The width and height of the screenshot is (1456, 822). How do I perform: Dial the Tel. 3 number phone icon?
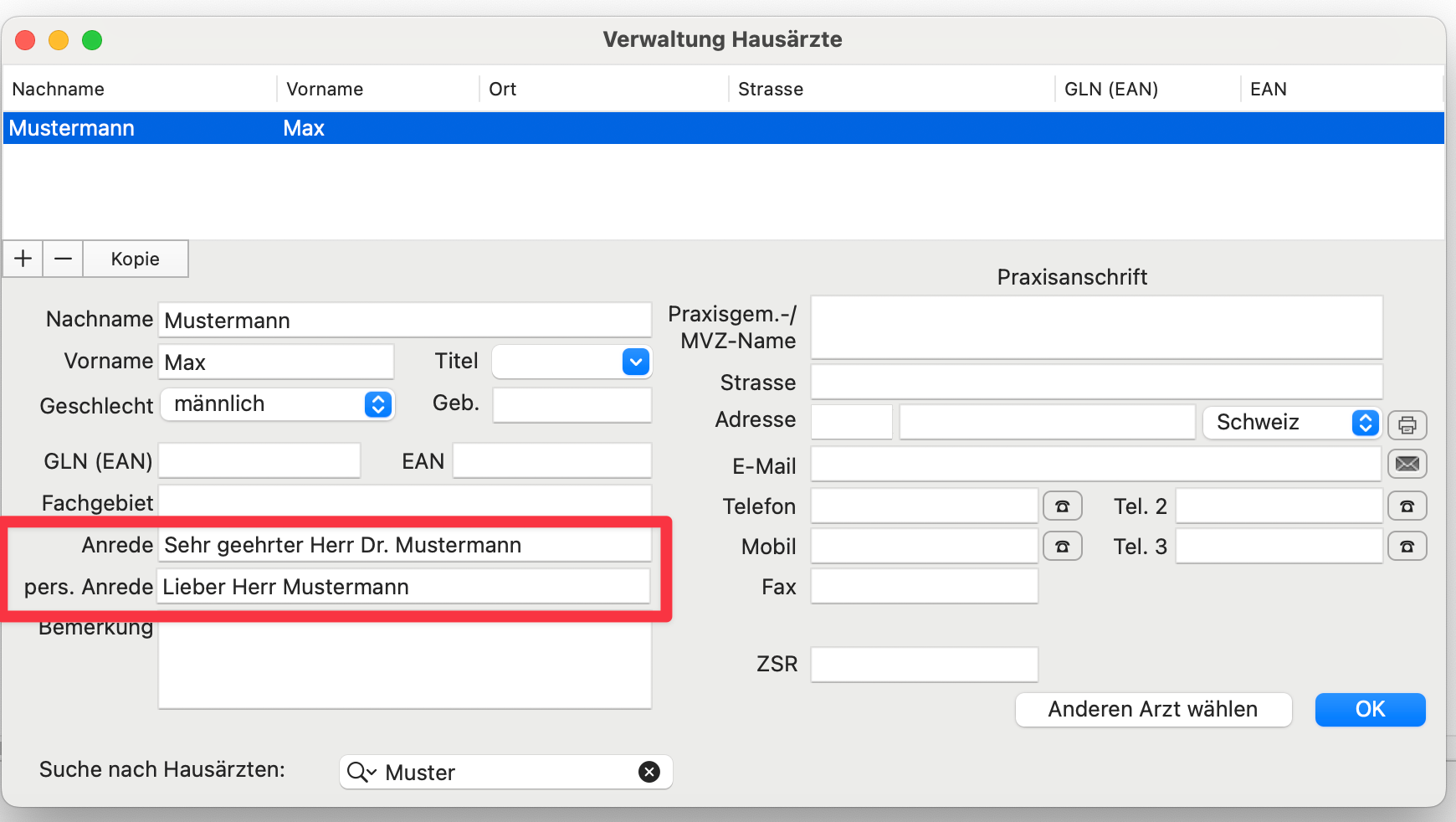(x=1407, y=546)
